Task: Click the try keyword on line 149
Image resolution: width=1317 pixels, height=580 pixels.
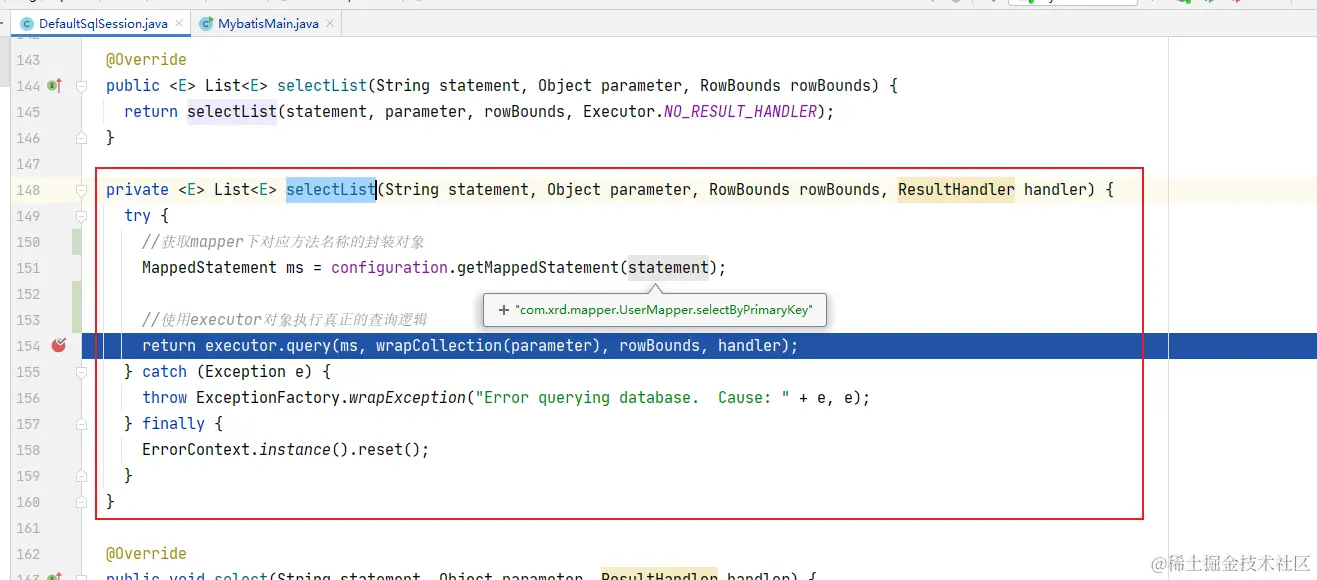Action: 138,216
